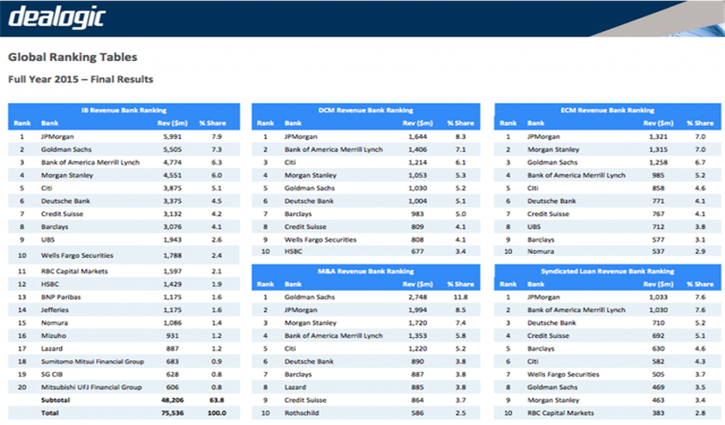
Task: Click the value 3,132 for Credit Suisse
Action: [172, 214]
